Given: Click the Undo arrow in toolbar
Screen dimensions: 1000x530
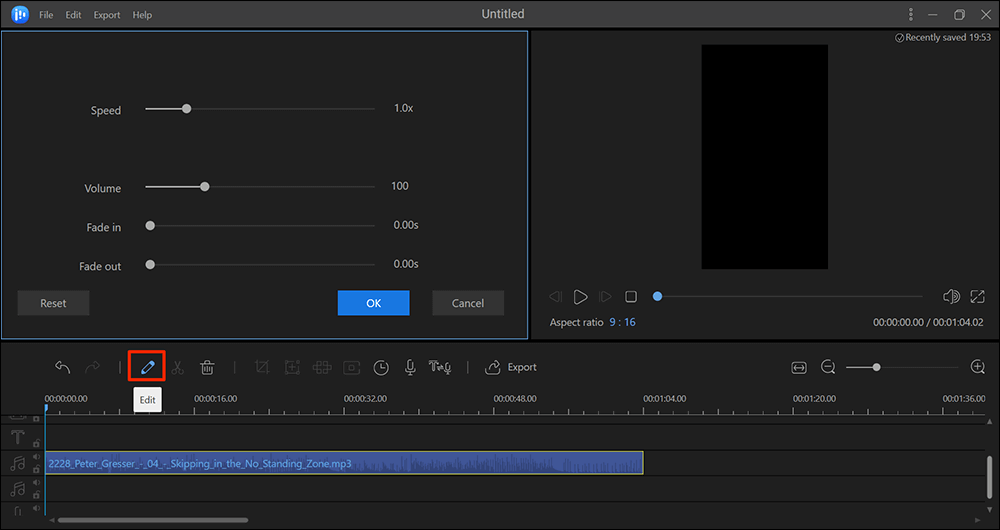Looking at the screenshot, I should click(x=62, y=367).
